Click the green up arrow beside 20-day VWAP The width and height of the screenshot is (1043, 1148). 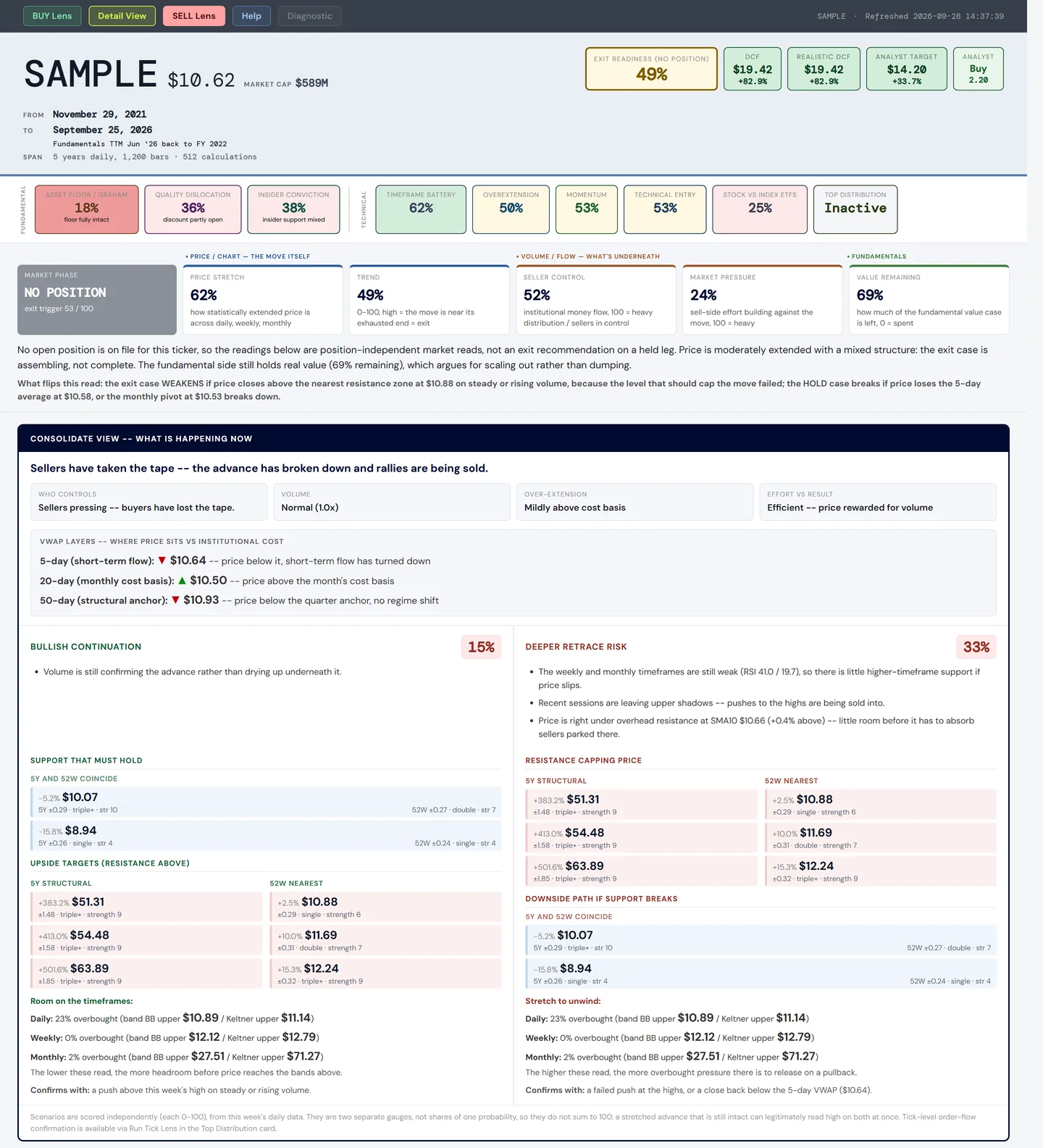point(183,580)
